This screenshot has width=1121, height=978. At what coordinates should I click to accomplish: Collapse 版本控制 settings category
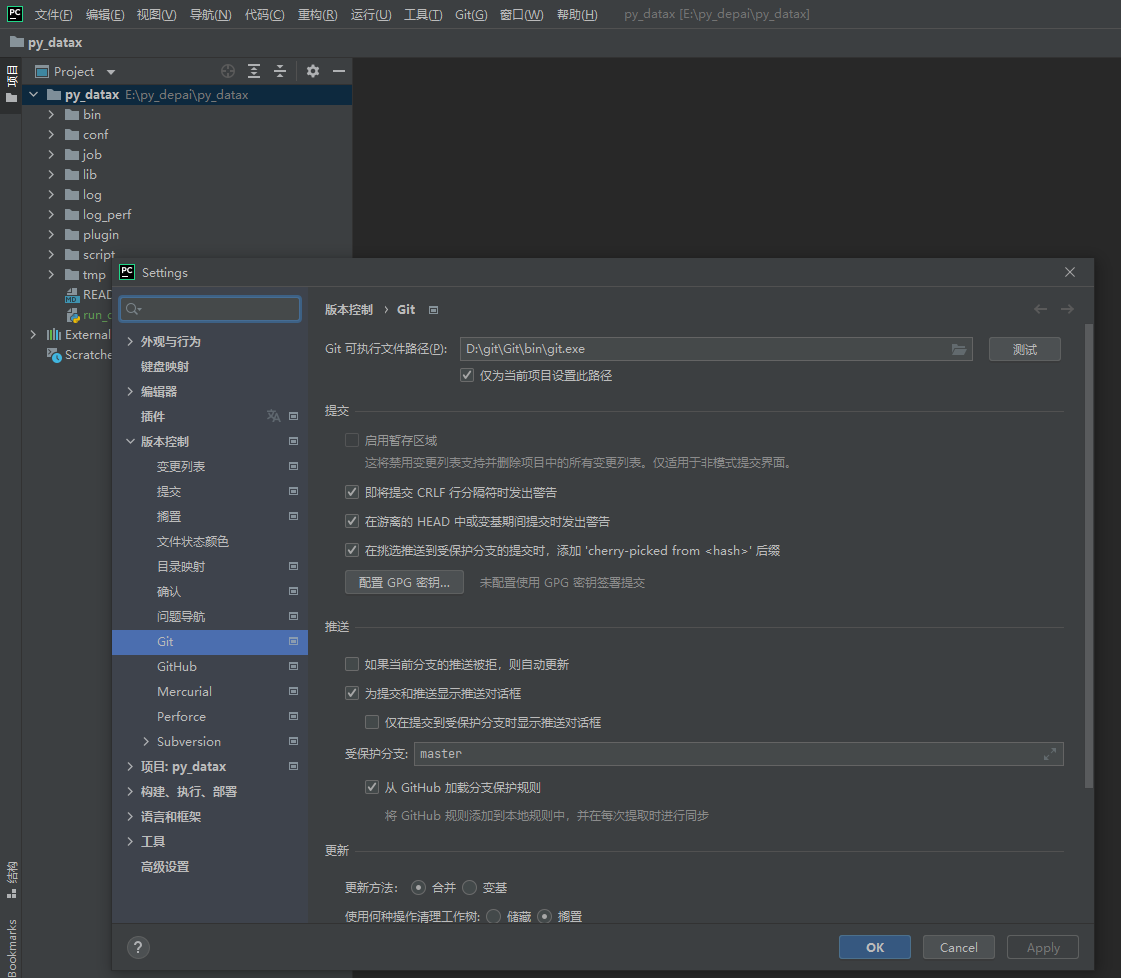click(130, 442)
